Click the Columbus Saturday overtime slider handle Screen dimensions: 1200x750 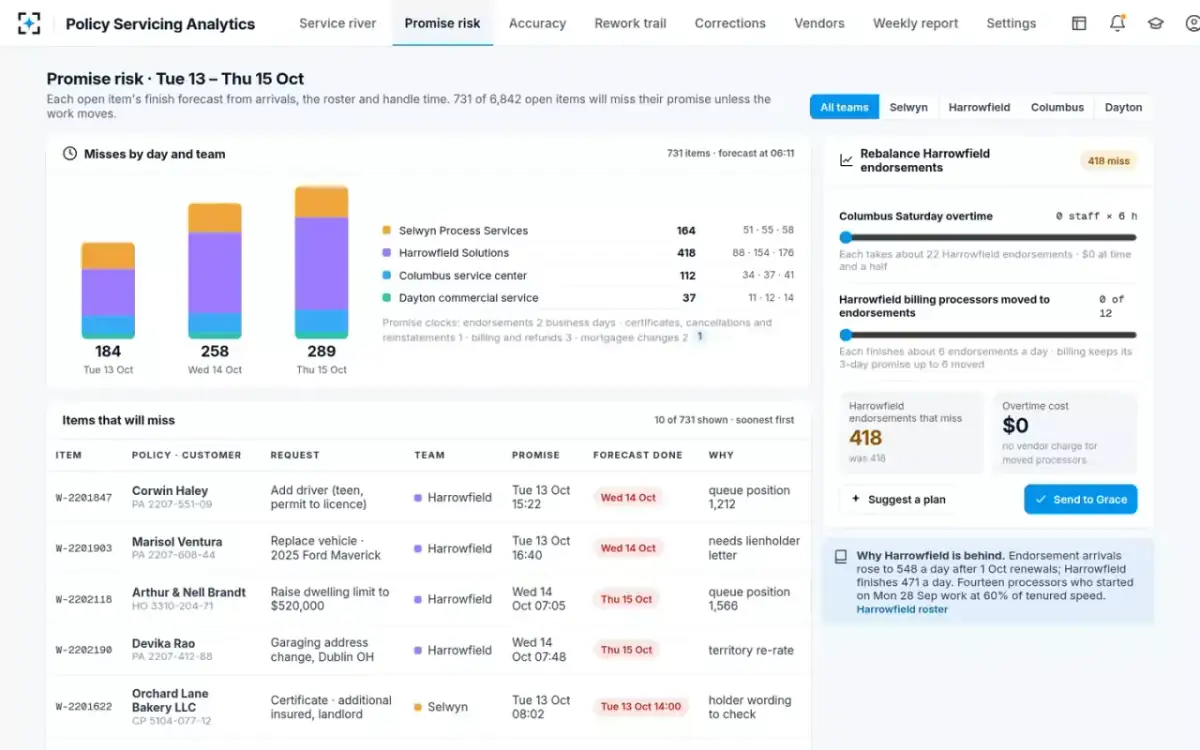click(845, 237)
